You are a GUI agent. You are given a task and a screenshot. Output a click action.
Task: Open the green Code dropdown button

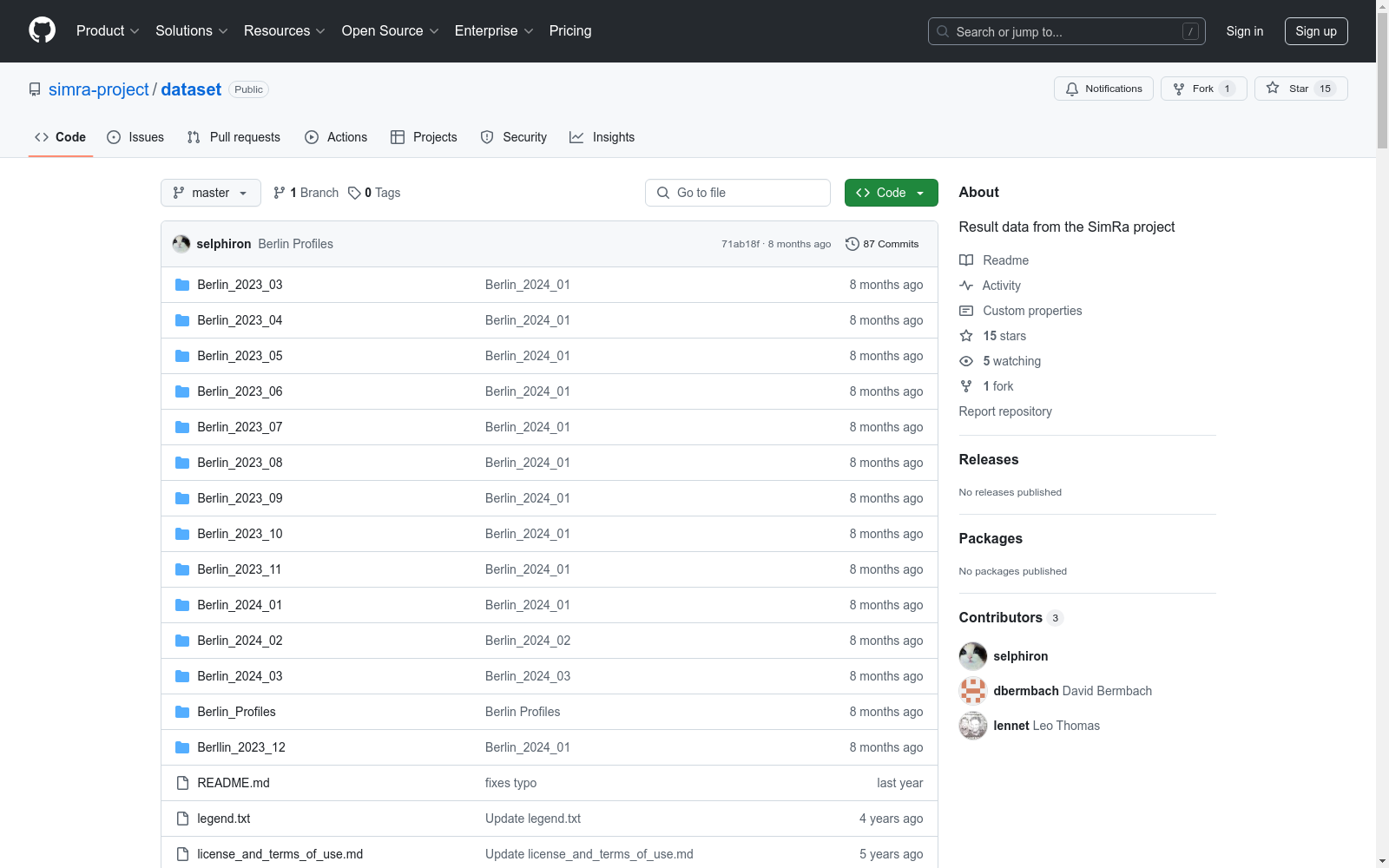[892, 193]
